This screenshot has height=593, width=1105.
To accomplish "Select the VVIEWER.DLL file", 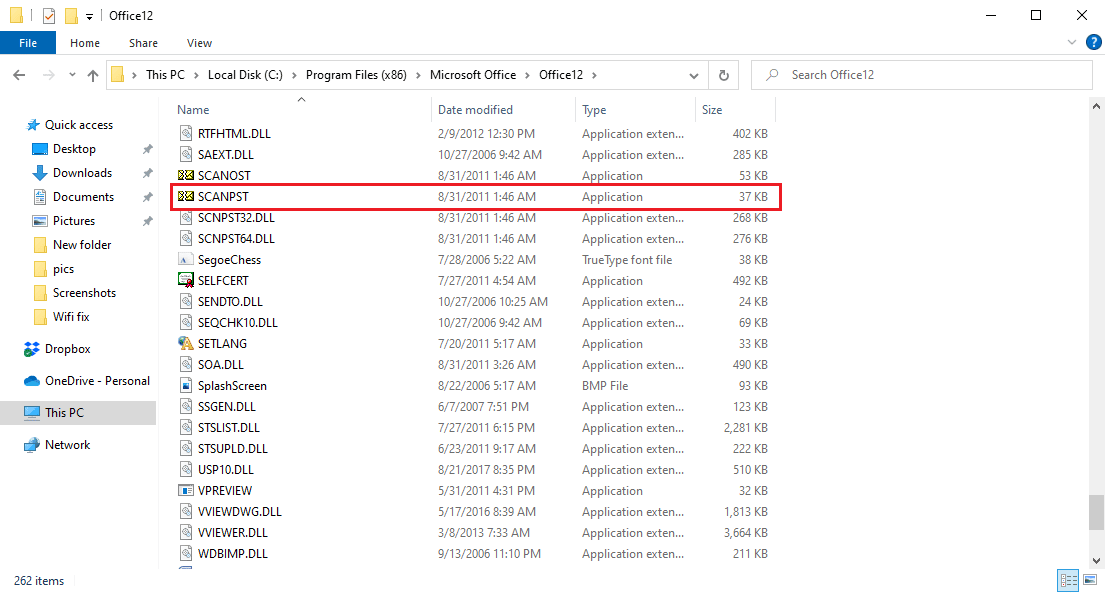I will (232, 533).
